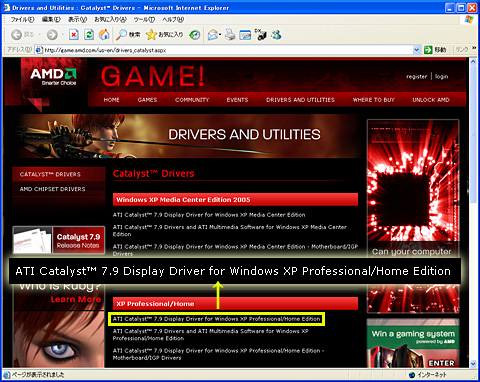Select AMD CHIPSET DRIVERS sidebar item
Image resolution: width=480 pixels, height=382 pixels.
(x=53, y=189)
